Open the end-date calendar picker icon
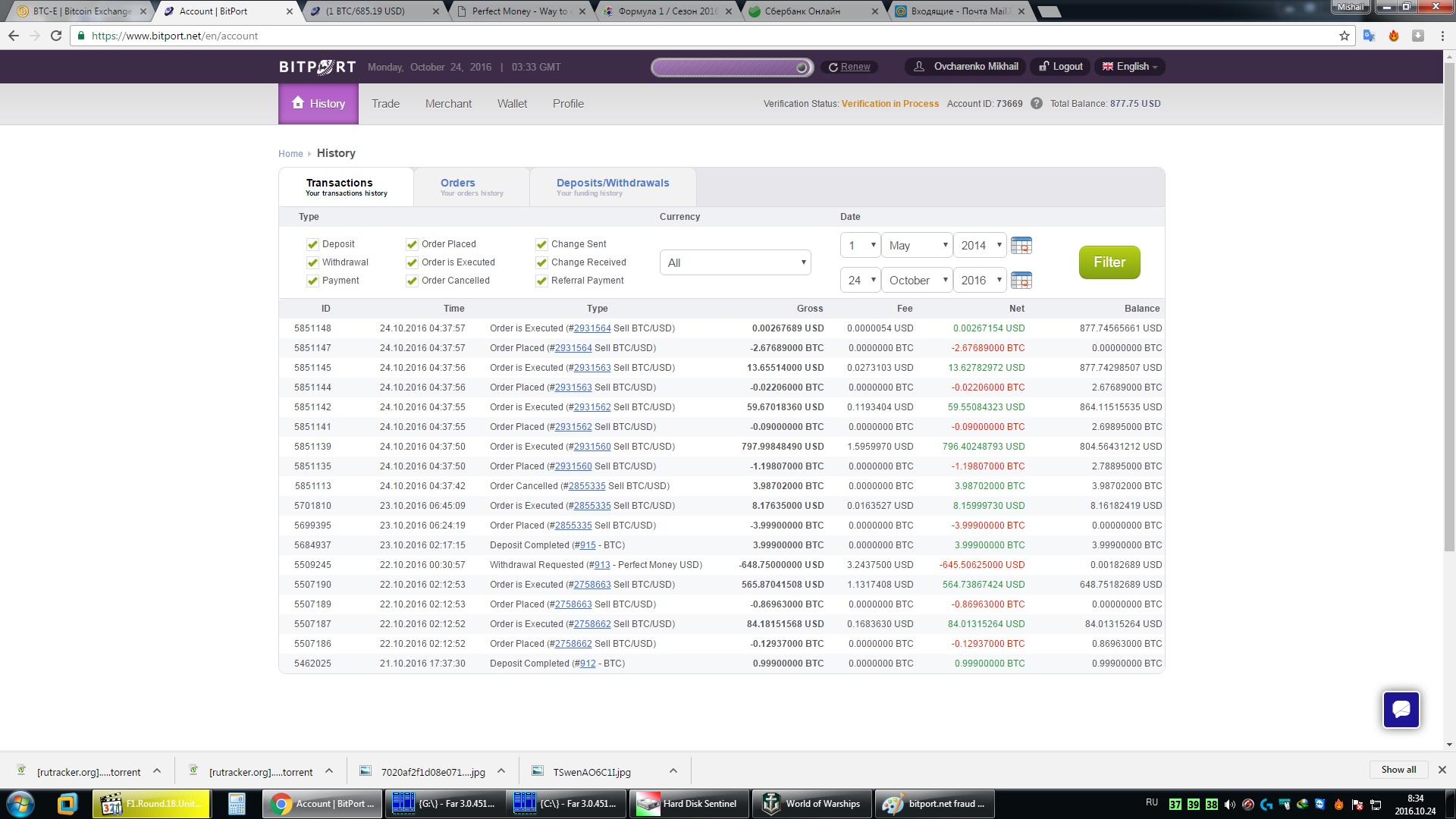 click(x=1021, y=281)
